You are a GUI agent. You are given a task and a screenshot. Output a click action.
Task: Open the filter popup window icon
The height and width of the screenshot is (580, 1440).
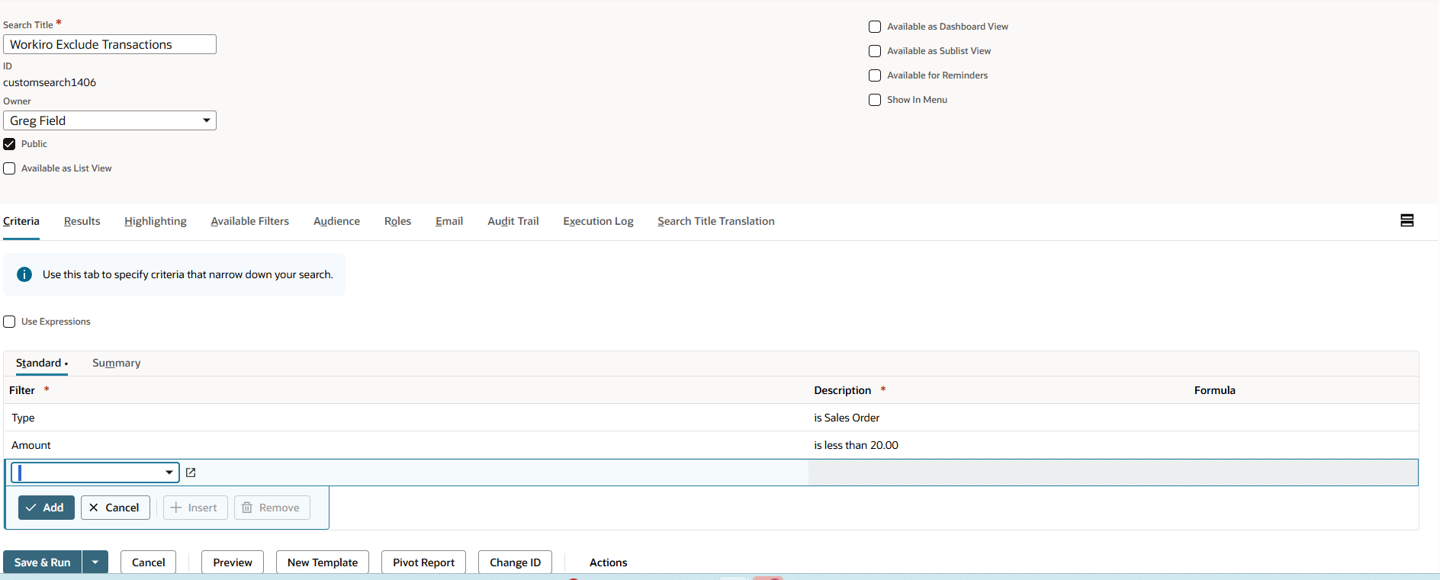tap(190, 472)
